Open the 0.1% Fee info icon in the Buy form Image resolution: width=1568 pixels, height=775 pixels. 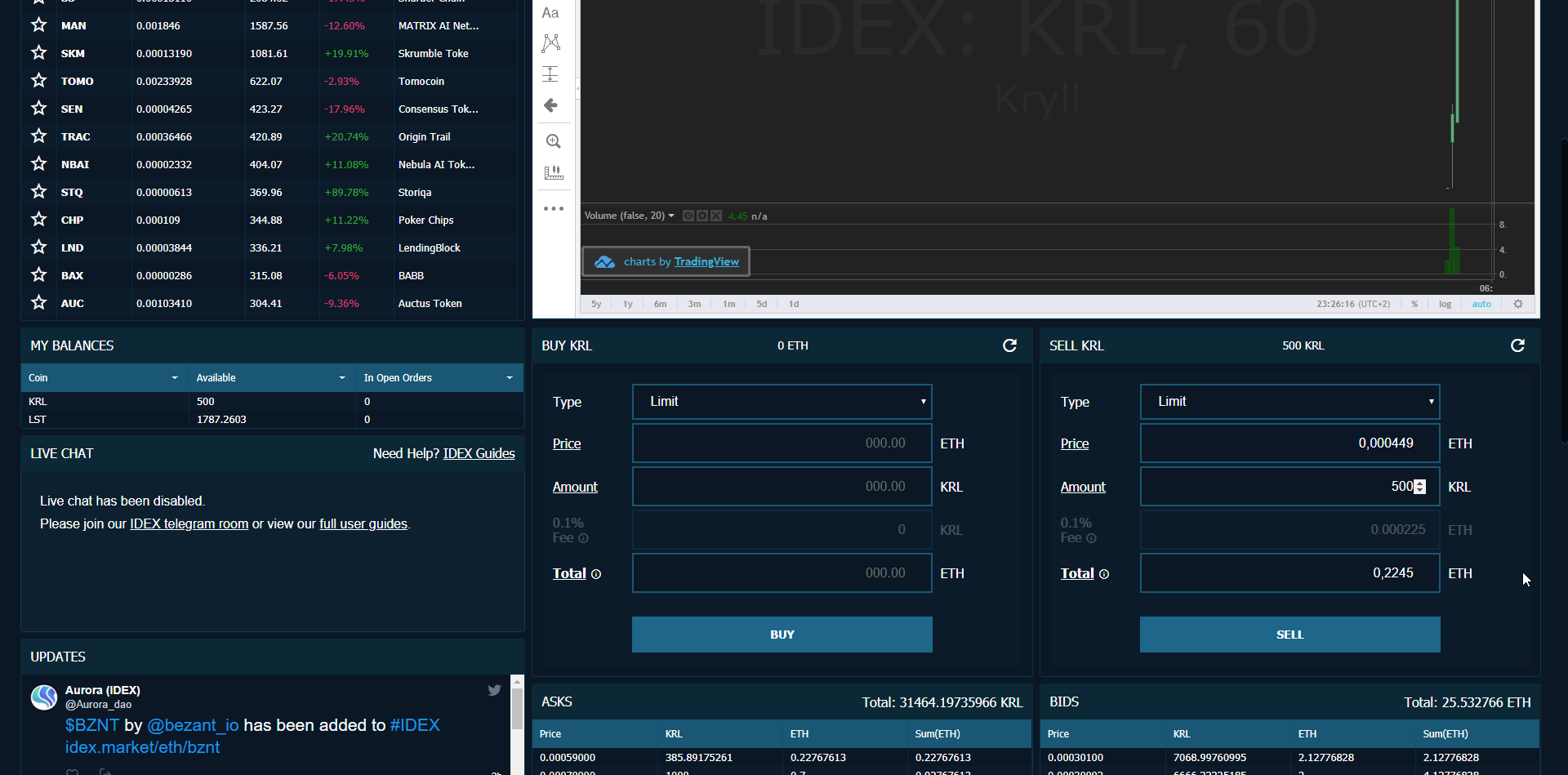click(x=583, y=538)
